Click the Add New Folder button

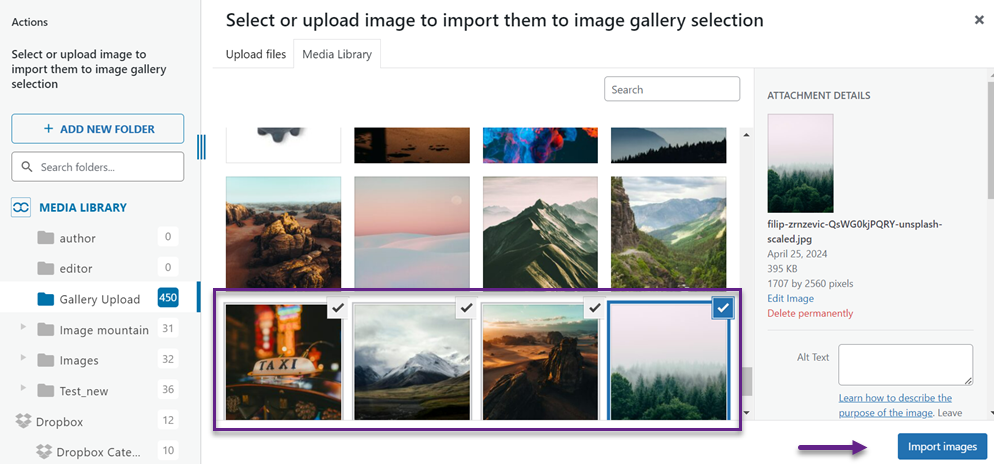coord(98,129)
